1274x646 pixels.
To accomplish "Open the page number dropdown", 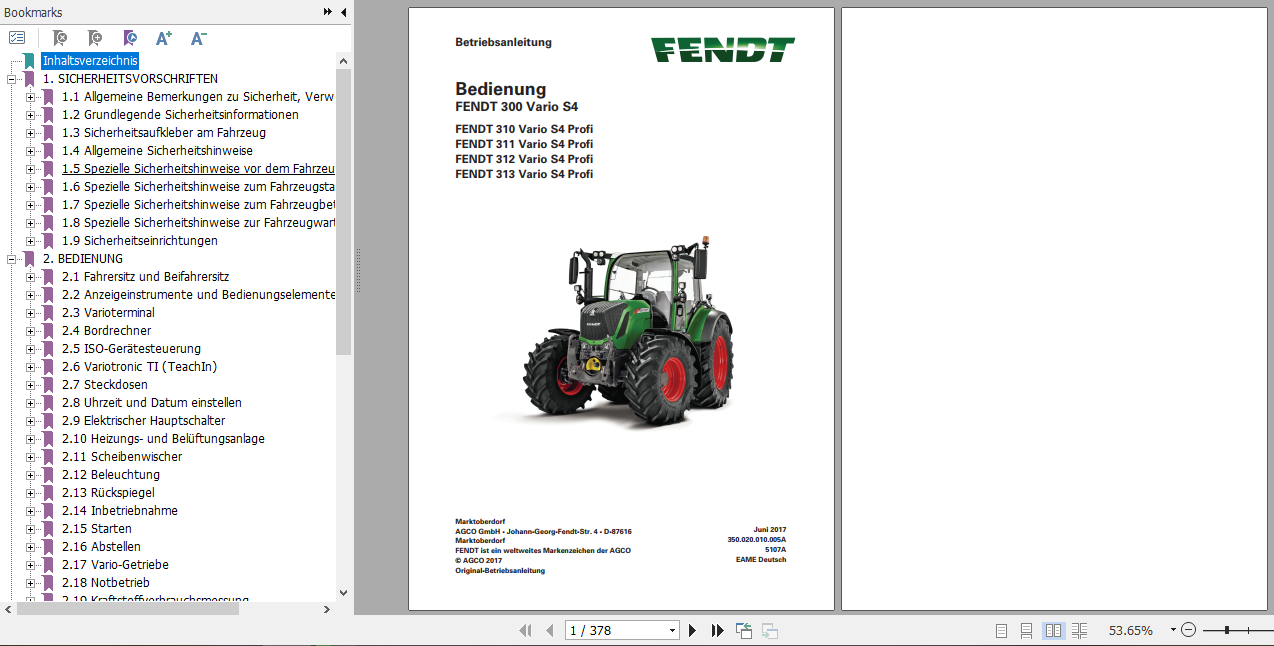I will pos(672,630).
